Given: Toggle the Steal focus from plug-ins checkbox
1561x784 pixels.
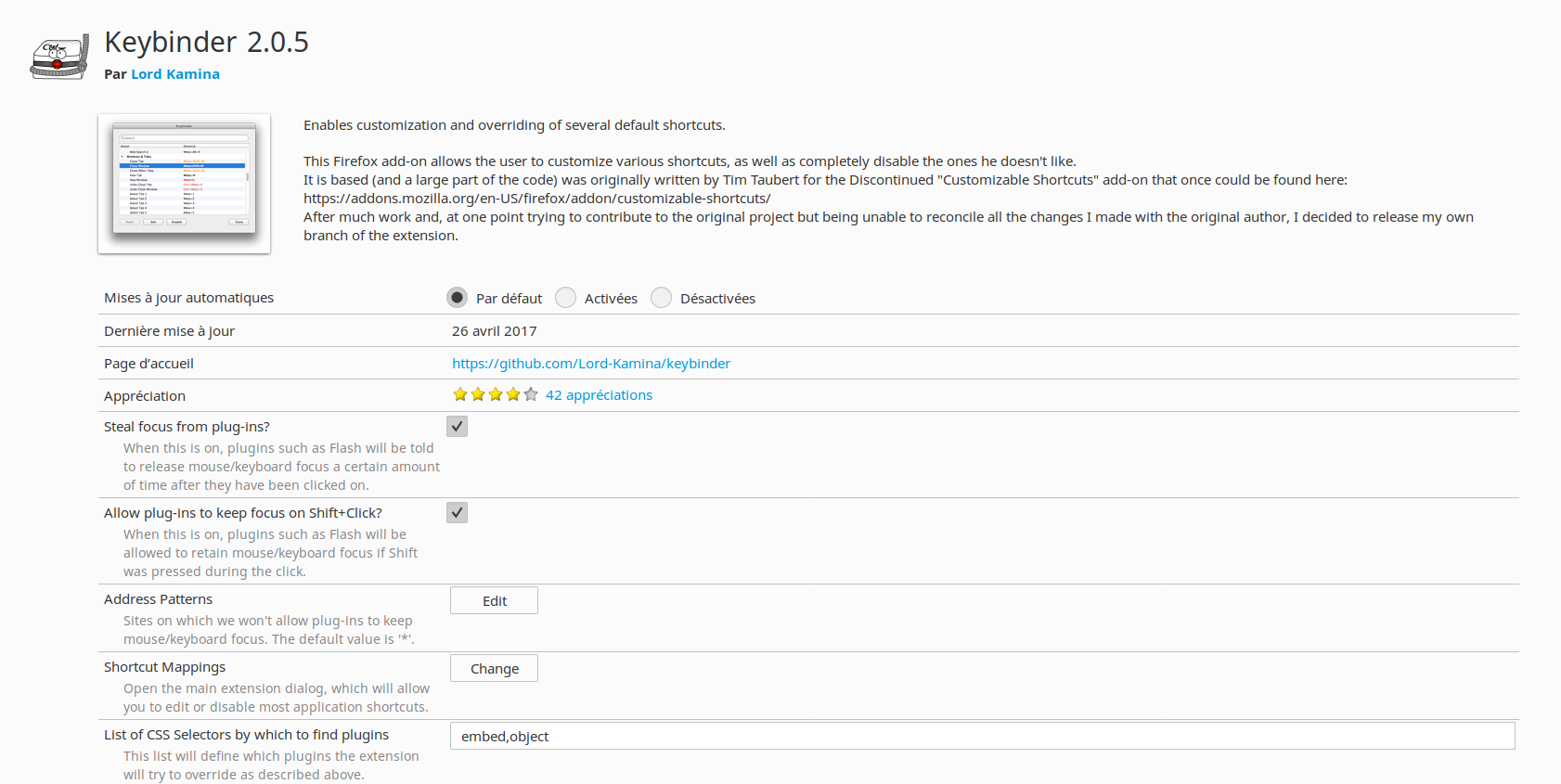Looking at the screenshot, I should (457, 426).
